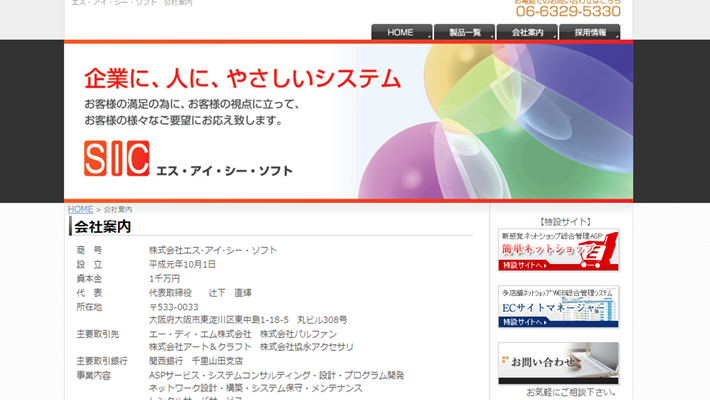Click the 会社案内 page heading
The image size is (710, 400).
click(x=103, y=227)
